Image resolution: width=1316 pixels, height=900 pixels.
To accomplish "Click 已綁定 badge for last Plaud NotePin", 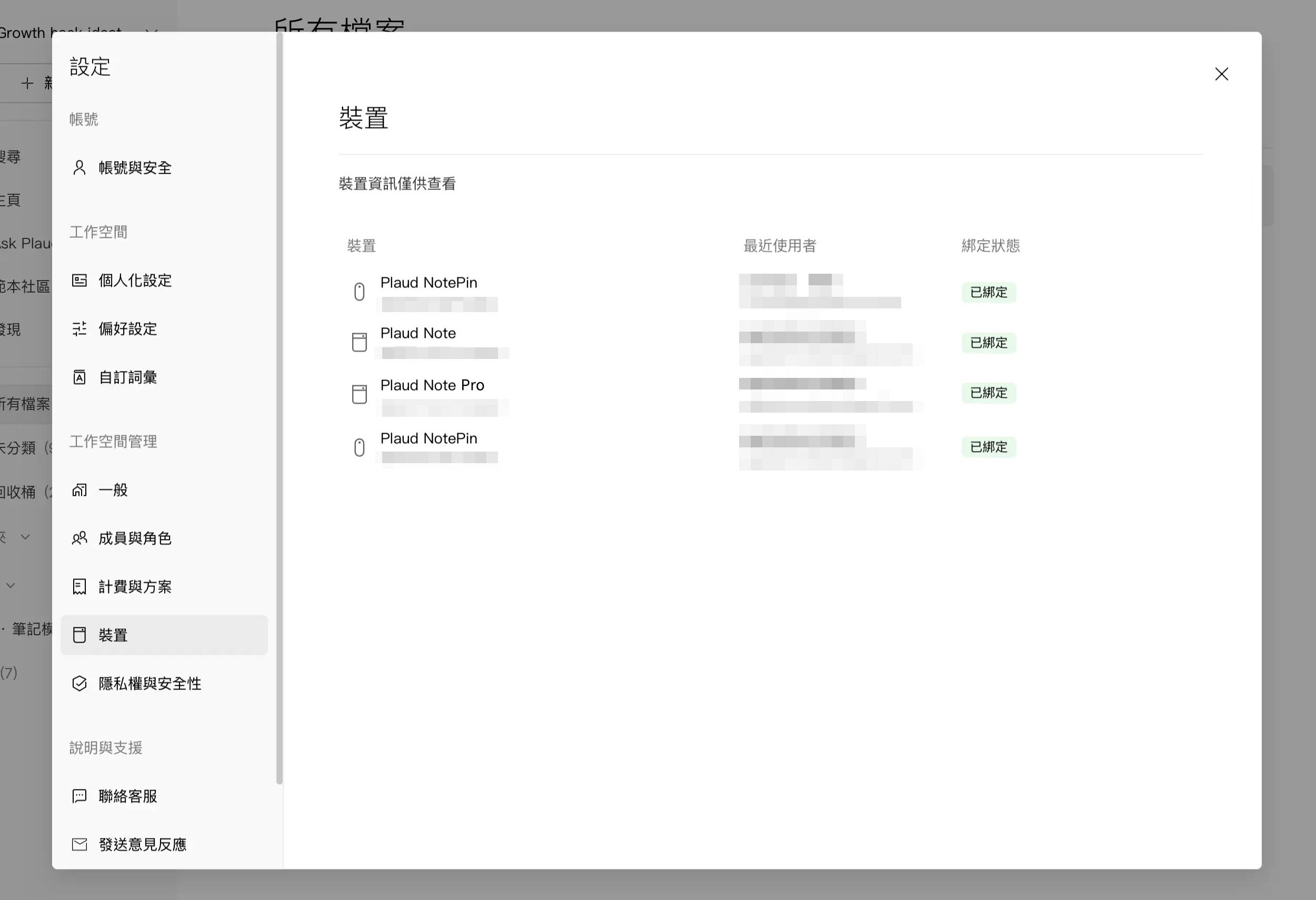I will point(989,447).
